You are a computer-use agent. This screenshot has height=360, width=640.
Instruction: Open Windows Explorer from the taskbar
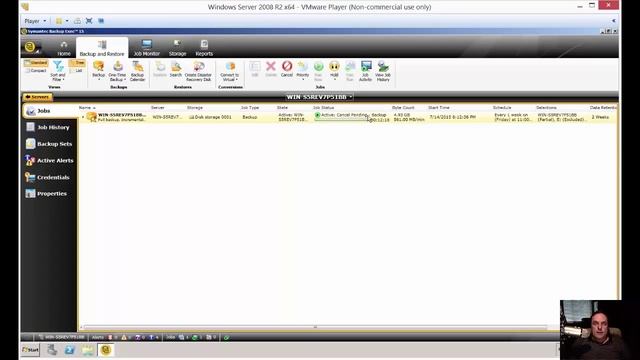pos(87,350)
